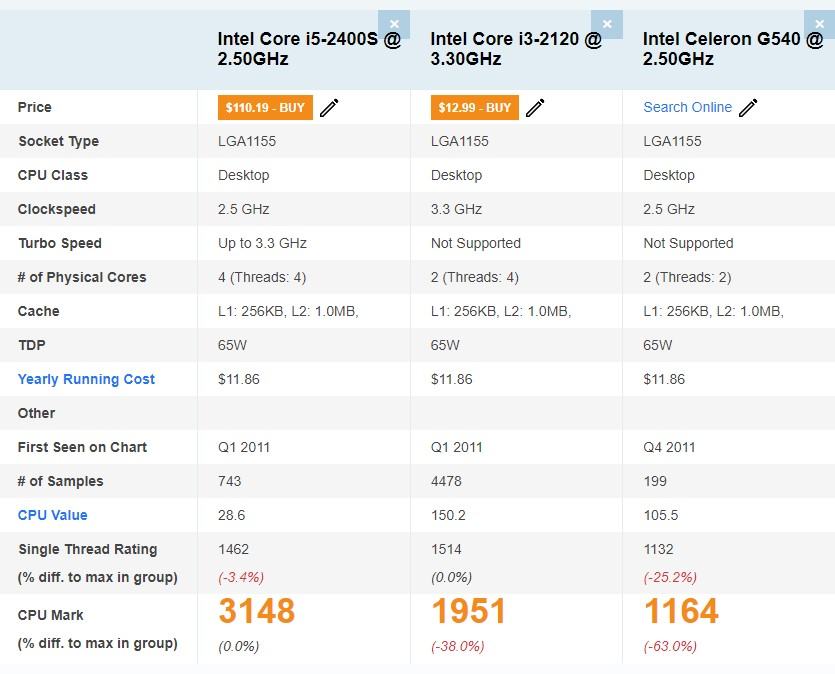The image size is (835, 674).
Task: Remove Intel Core i3-2120 column
Action: pyautogui.click(x=606, y=24)
